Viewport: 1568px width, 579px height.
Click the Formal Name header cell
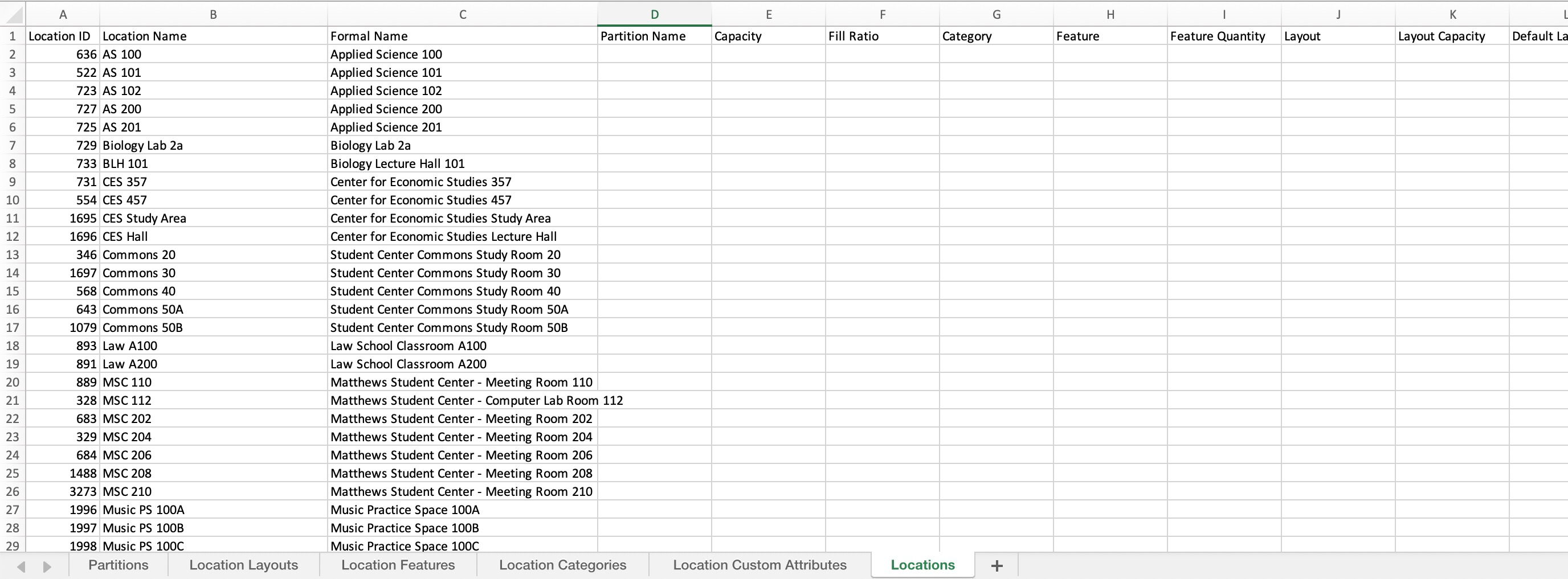pos(463,36)
